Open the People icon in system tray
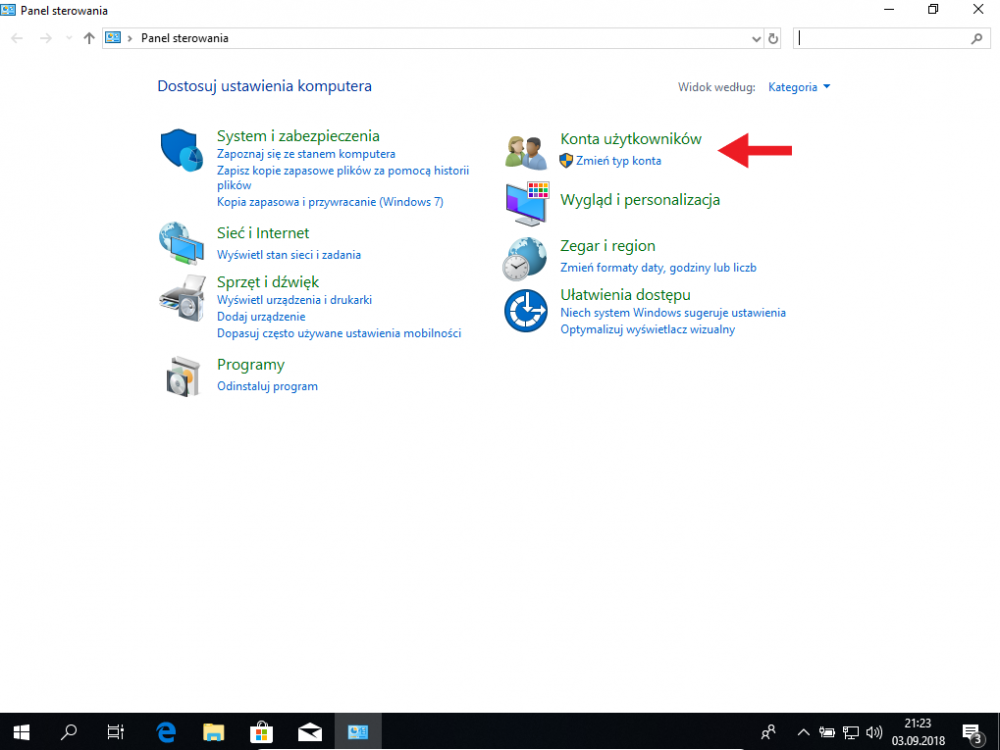The width and height of the screenshot is (1000, 750). tap(768, 732)
